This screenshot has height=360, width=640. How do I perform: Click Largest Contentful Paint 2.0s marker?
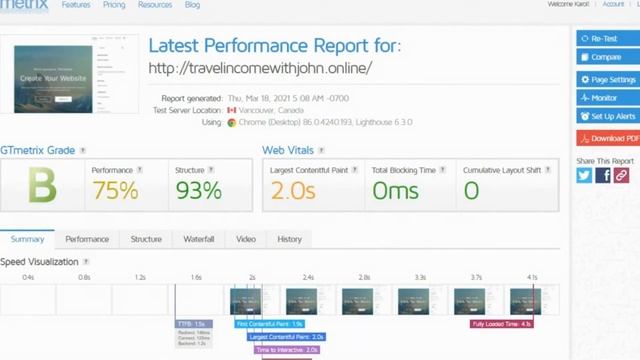[287, 337]
